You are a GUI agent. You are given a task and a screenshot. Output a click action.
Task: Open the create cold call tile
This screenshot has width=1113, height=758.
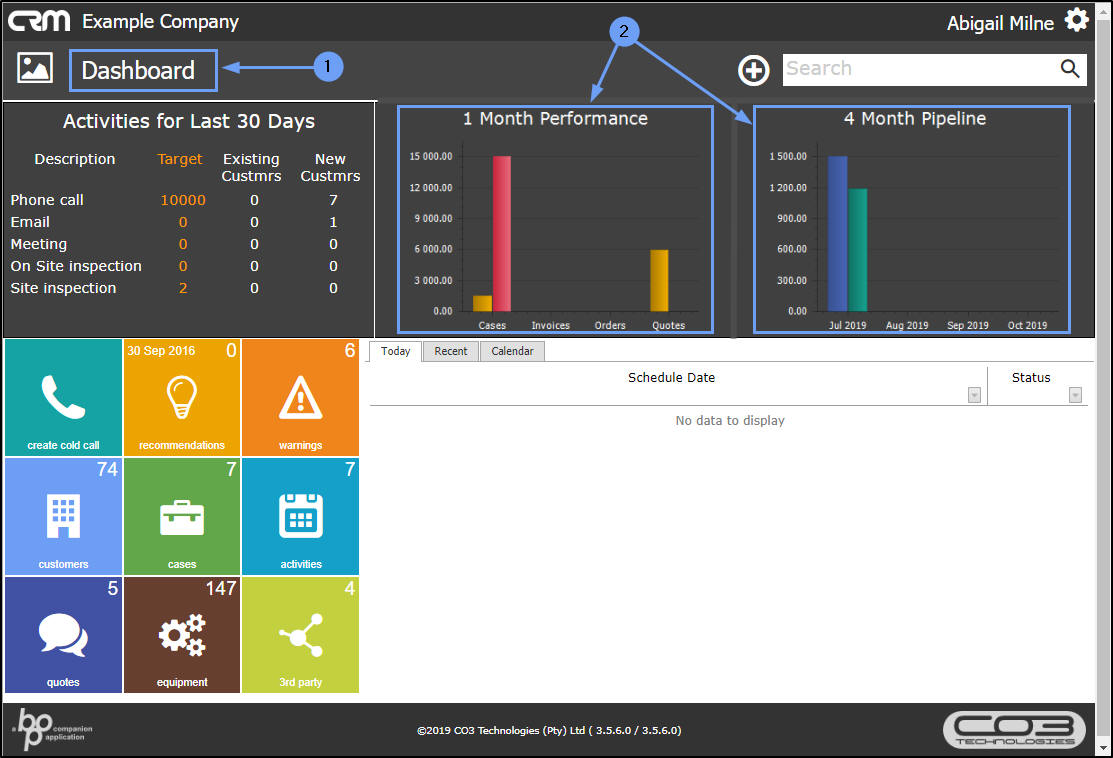pos(63,397)
